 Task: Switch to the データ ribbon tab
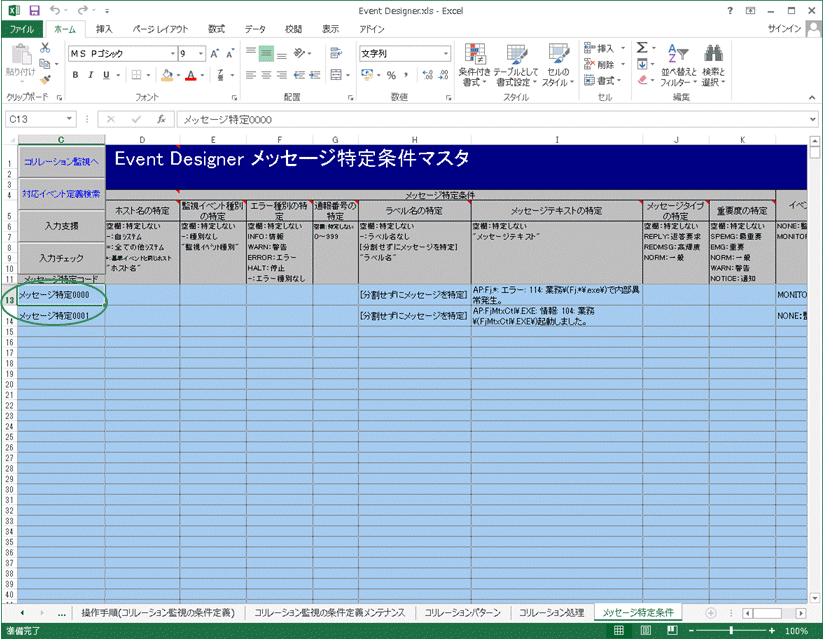coord(255,29)
